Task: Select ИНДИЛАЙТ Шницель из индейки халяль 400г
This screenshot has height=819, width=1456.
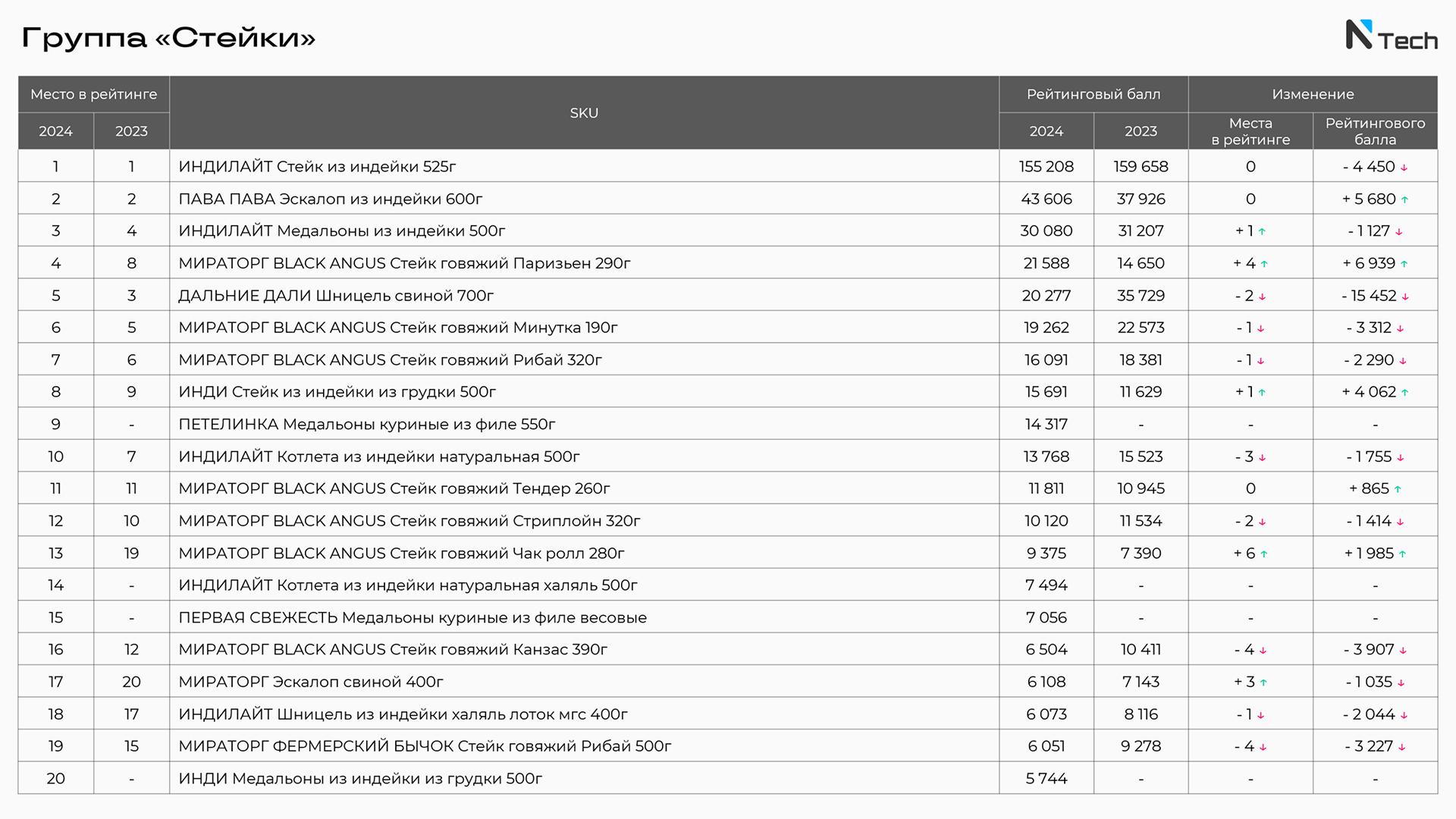Action: coord(403,714)
